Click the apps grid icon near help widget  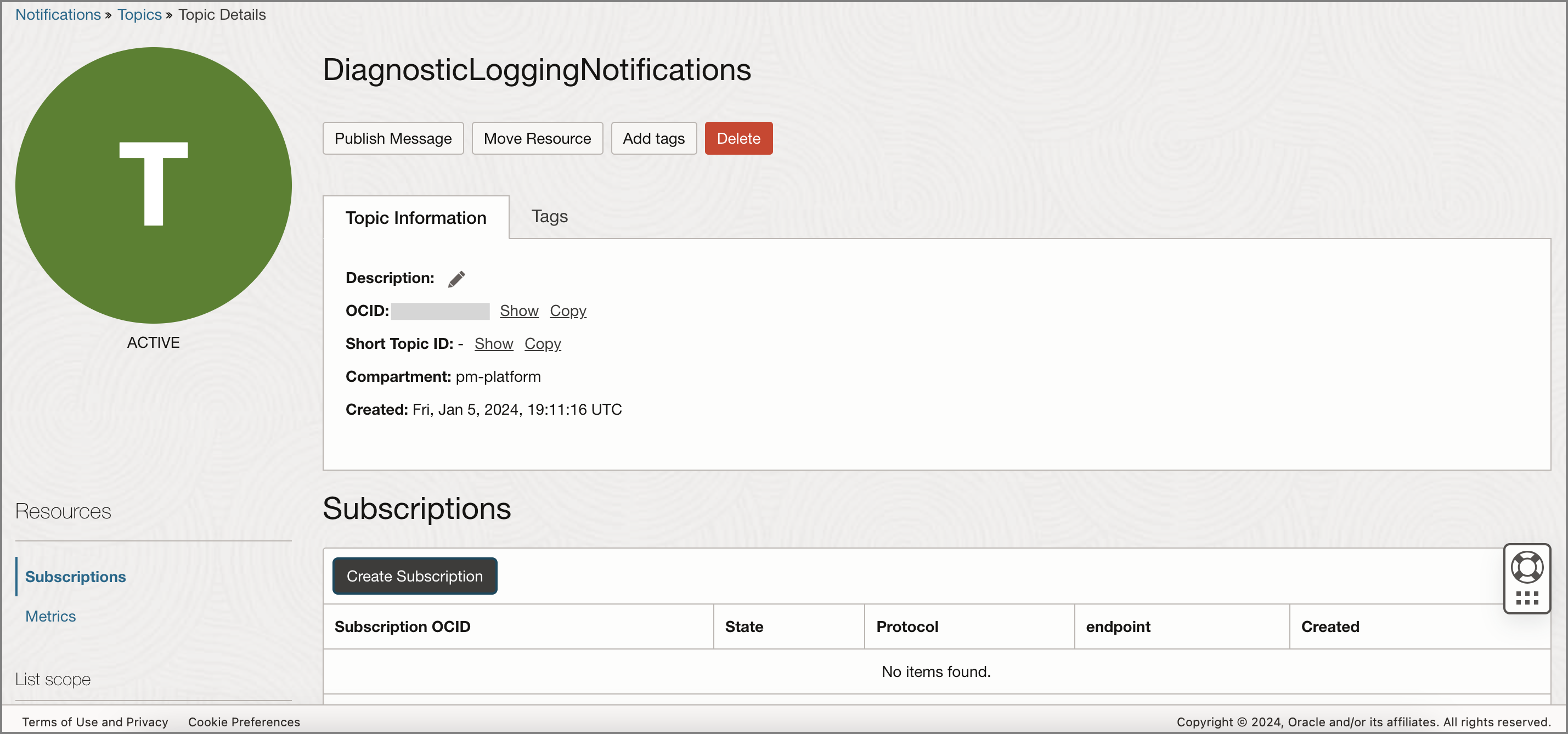click(1527, 599)
